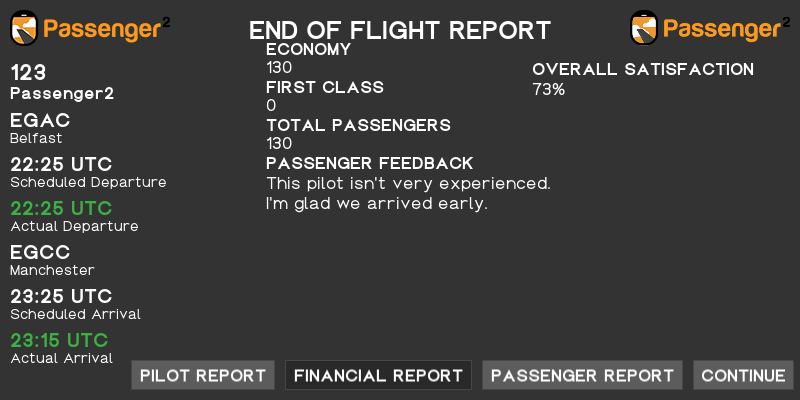The image size is (800, 400).
Task: Click the First Class passenger count label
Action: point(325,87)
